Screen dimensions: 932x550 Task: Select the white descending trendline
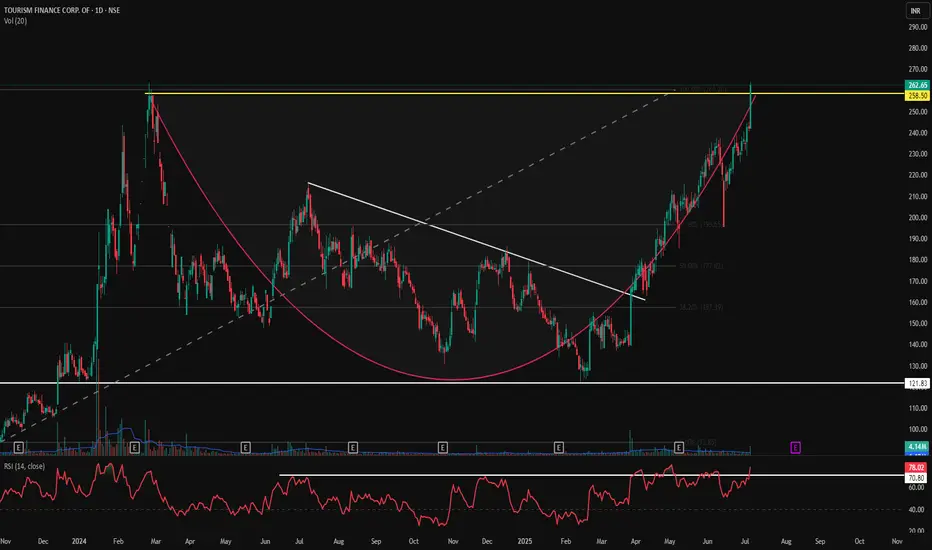tap(476, 241)
